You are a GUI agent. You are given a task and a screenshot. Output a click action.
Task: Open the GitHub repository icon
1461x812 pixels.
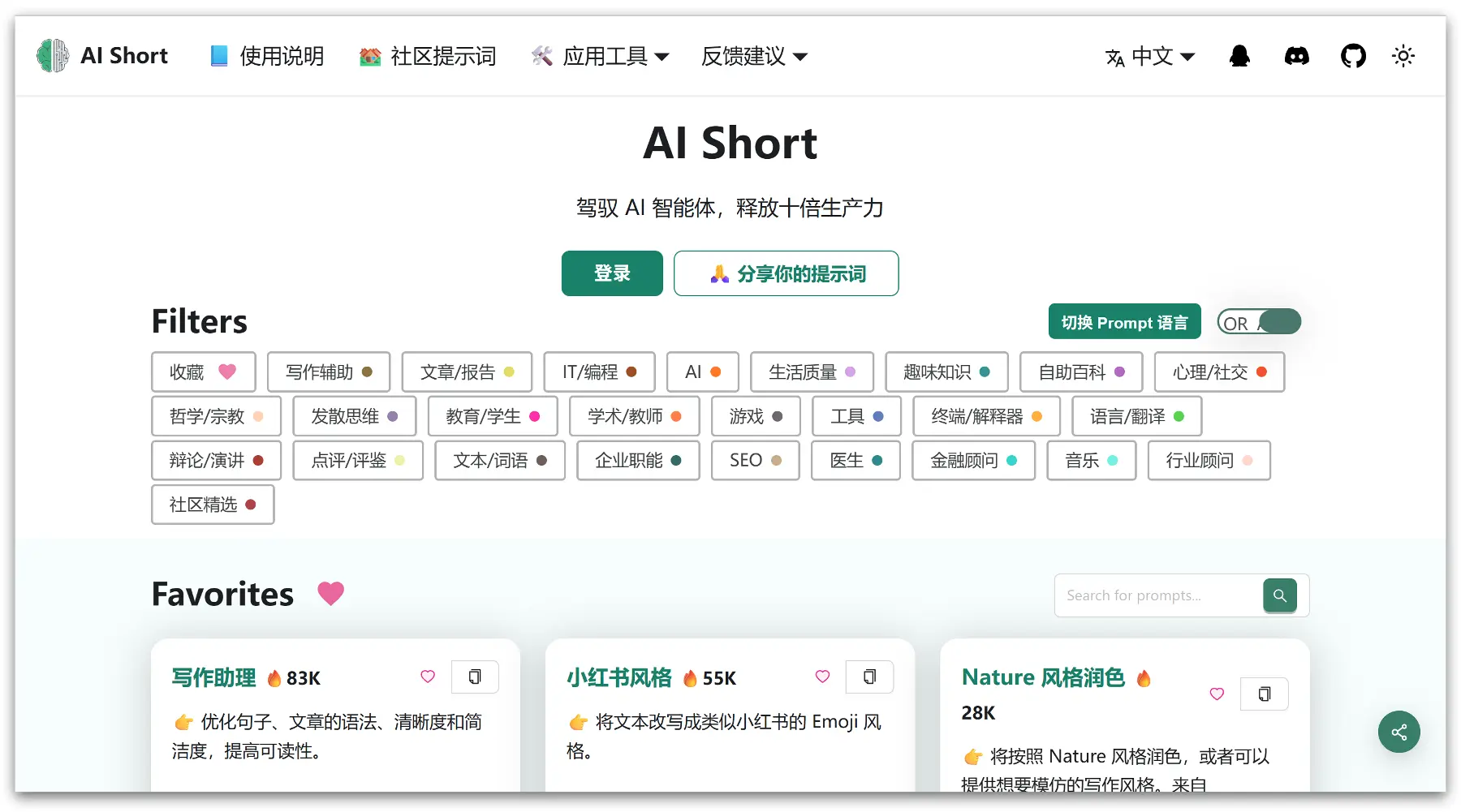click(x=1353, y=56)
